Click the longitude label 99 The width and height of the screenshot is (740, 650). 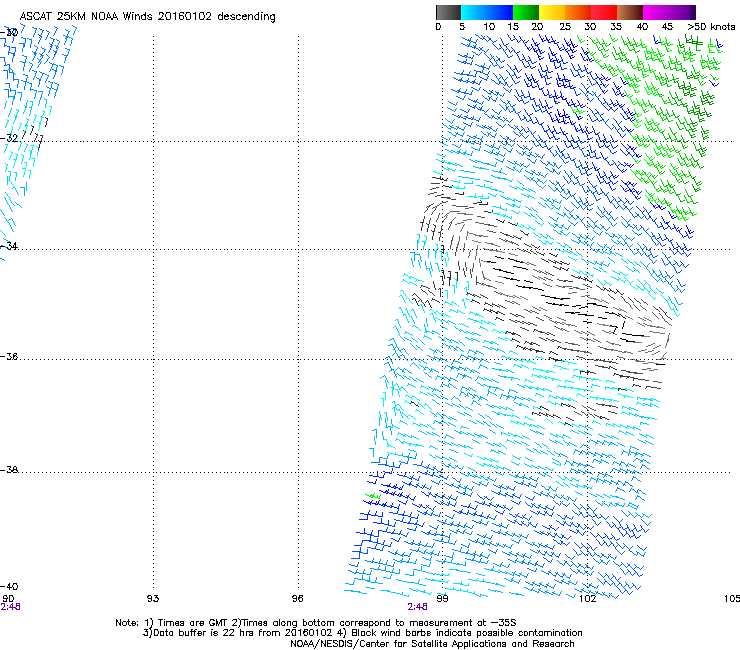[x=442, y=599]
